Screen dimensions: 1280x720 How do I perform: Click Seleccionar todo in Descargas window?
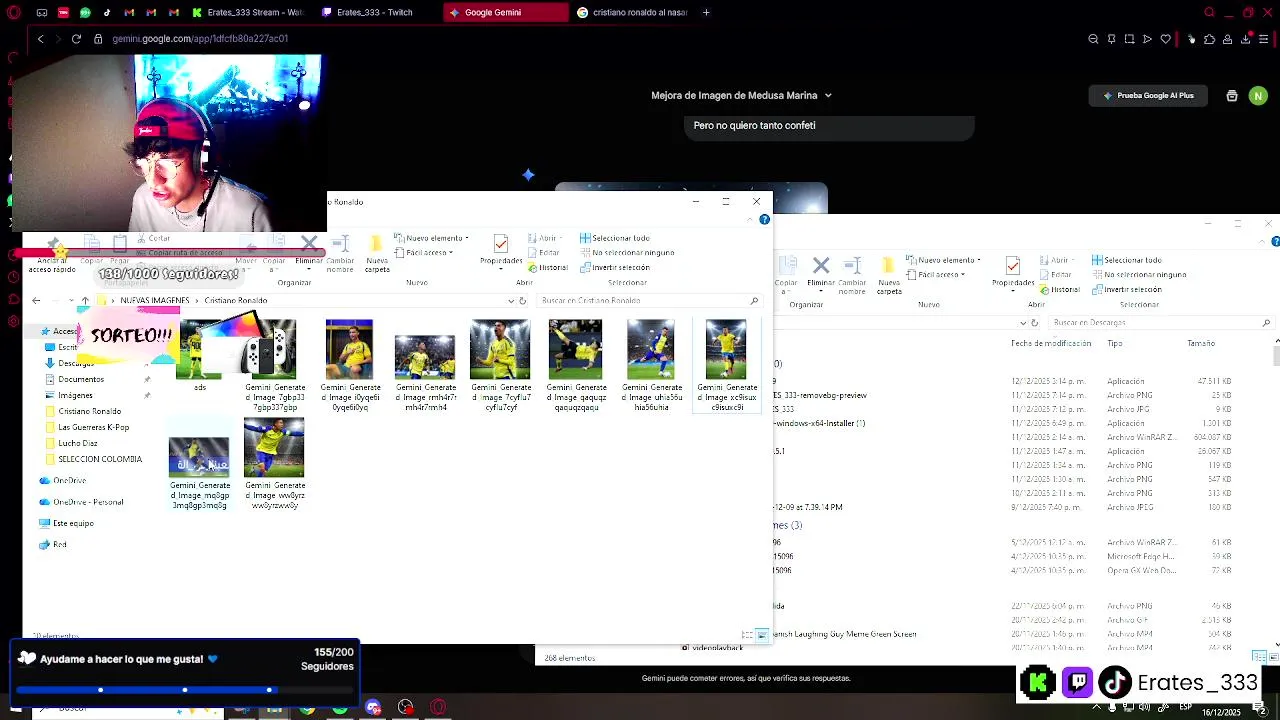(1126, 260)
